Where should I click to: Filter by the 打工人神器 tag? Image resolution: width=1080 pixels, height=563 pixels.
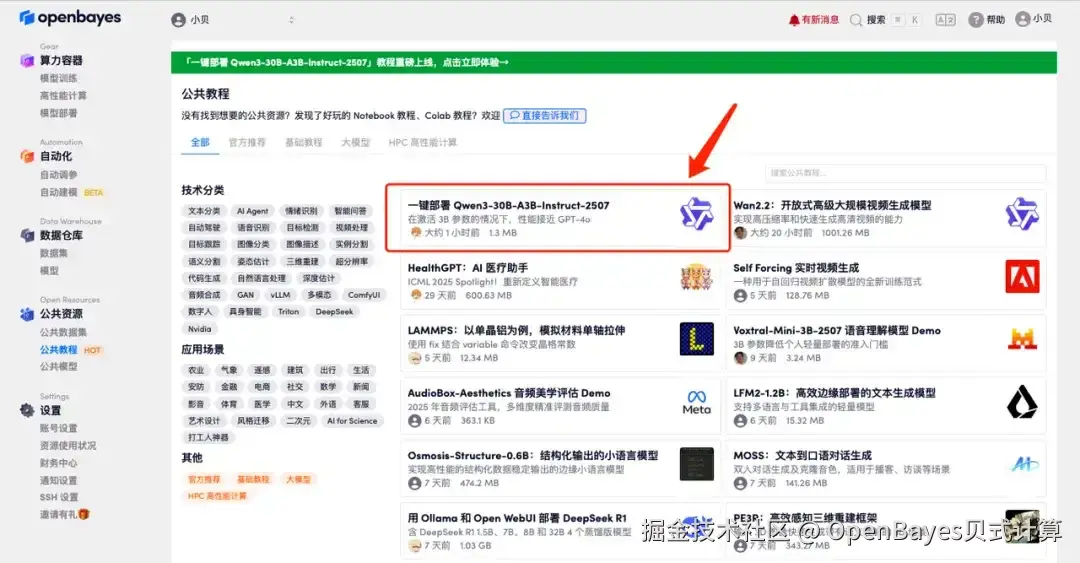208,438
